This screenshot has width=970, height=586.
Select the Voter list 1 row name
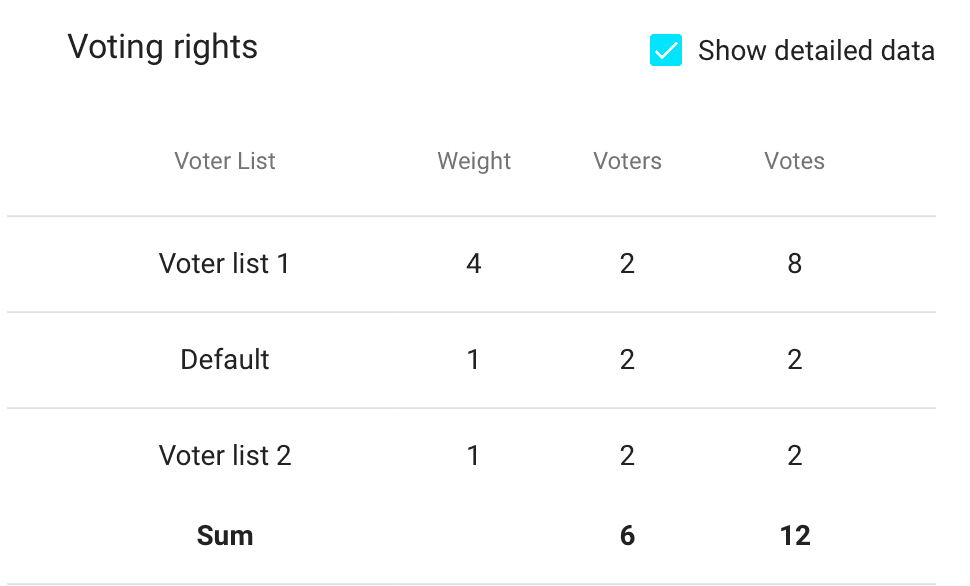[x=225, y=264]
